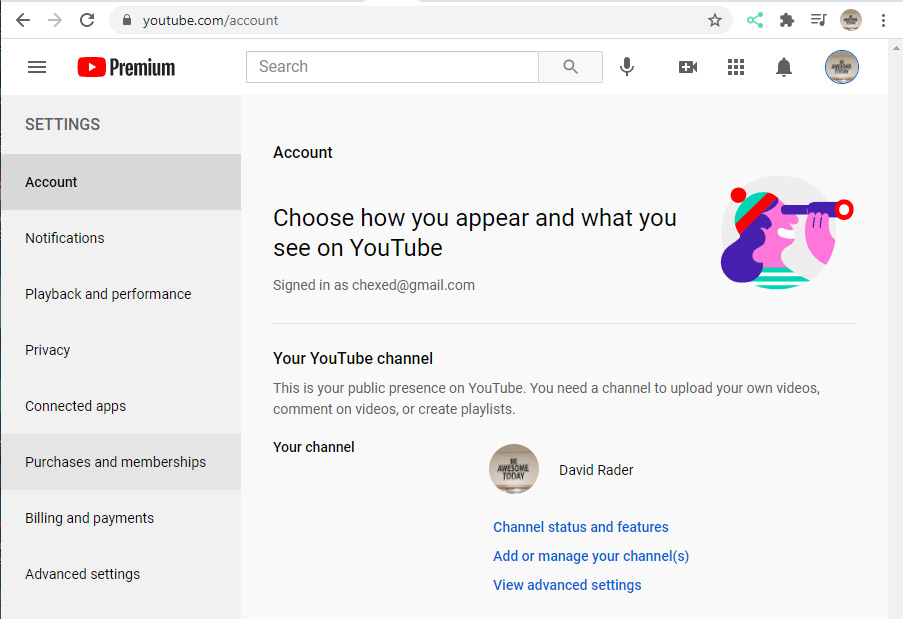Open Purchases and memberships settings
The height and width of the screenshot is (619, 903).
121,462
